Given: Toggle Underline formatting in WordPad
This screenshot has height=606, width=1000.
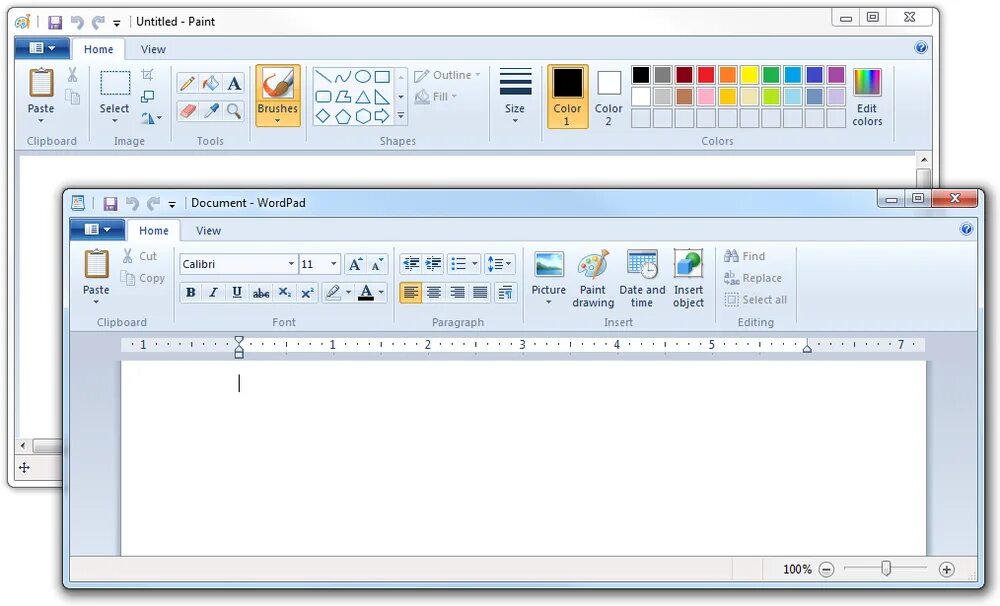Looking at the screenshot, I should pyautogui.click(x=237, y=293).
